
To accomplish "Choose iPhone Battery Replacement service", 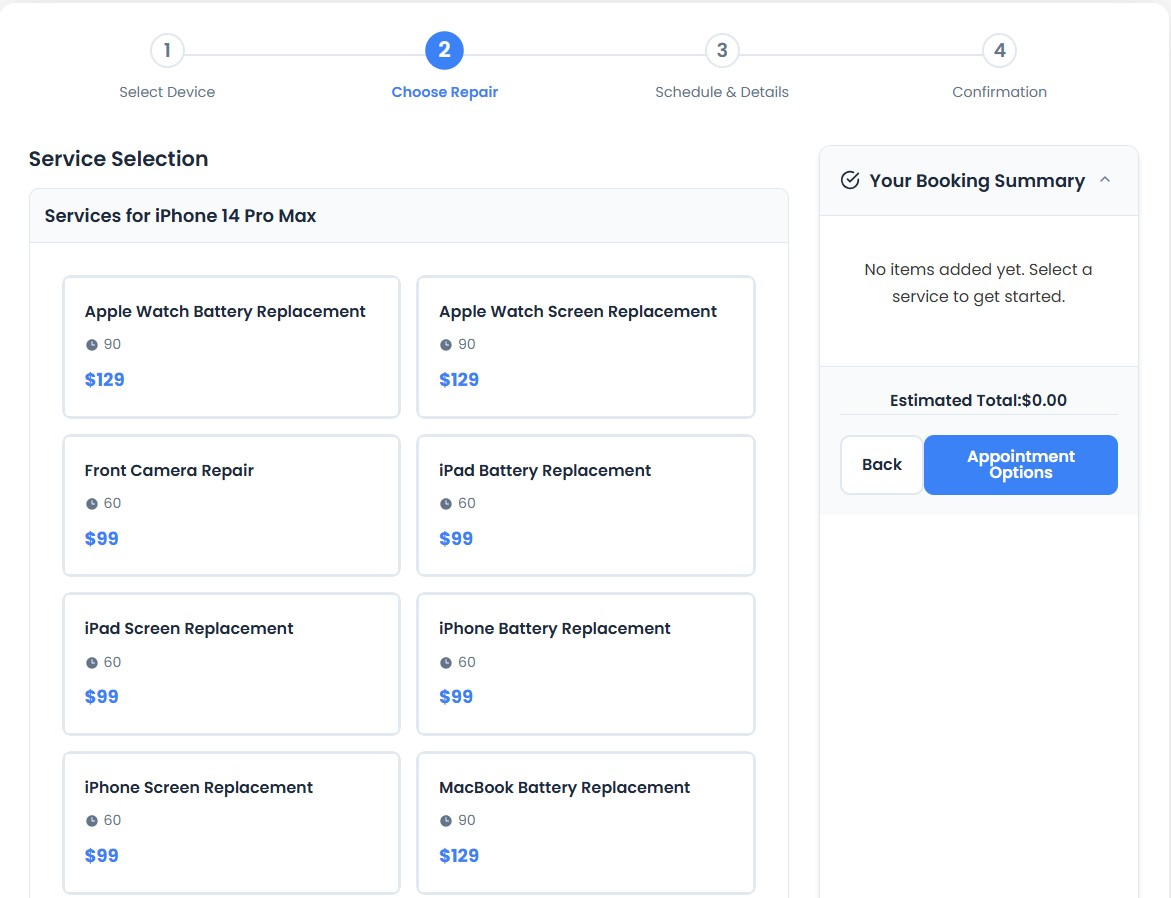I will click(x=586, y=664).
